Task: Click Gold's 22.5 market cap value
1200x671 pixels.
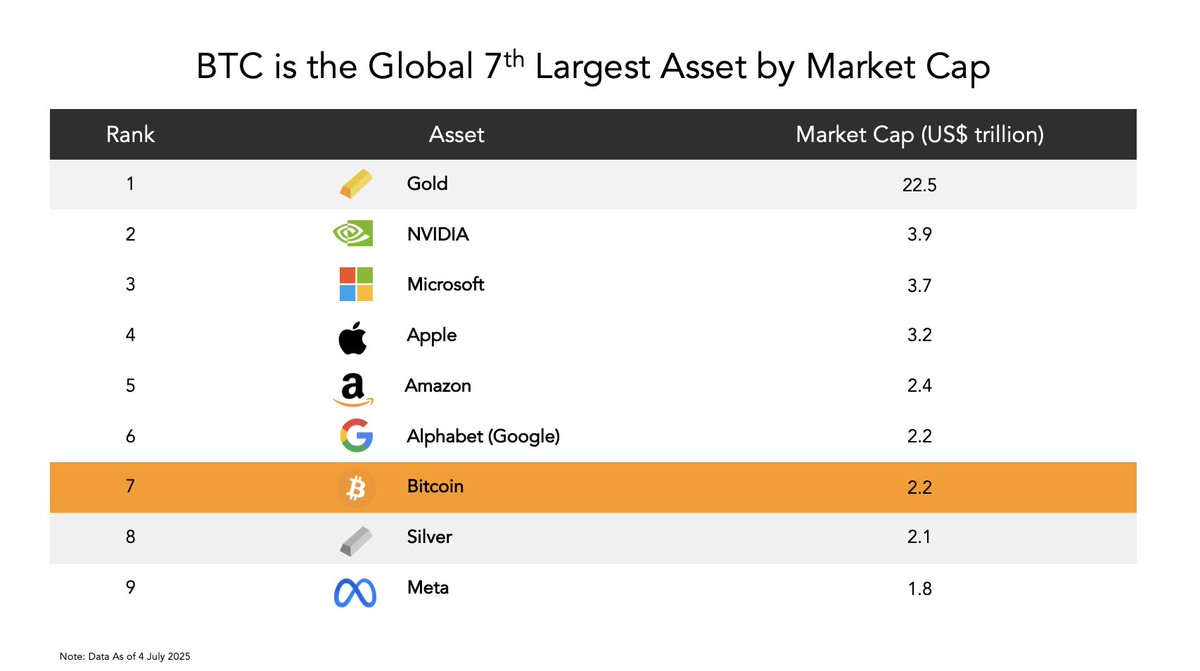Action: 919,184
